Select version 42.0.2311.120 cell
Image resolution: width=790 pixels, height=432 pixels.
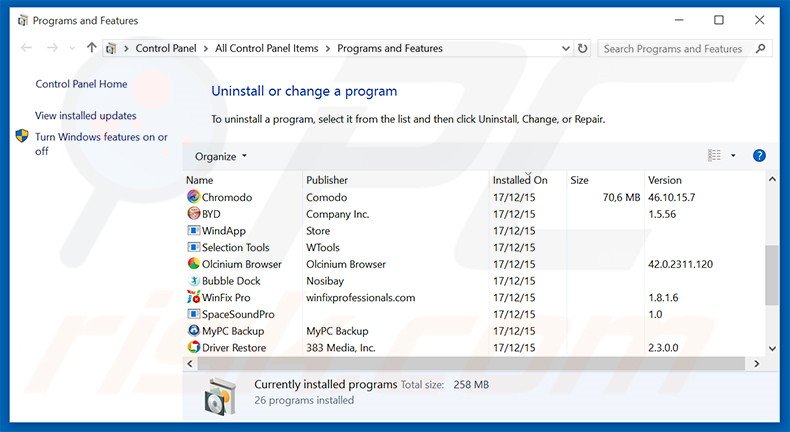pyautogui.click(x=680, y=264)
